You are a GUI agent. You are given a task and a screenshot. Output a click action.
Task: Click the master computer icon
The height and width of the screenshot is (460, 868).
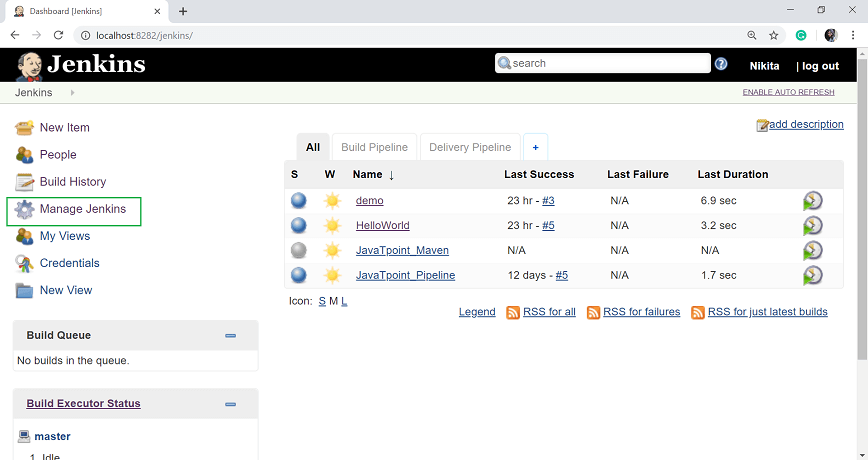click(24, 436)
